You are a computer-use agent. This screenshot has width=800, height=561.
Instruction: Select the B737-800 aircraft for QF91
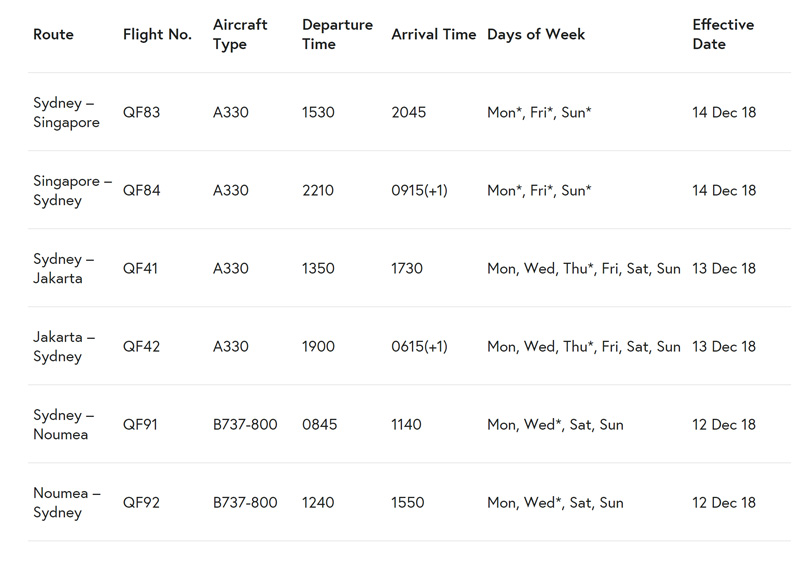[245, 424]
